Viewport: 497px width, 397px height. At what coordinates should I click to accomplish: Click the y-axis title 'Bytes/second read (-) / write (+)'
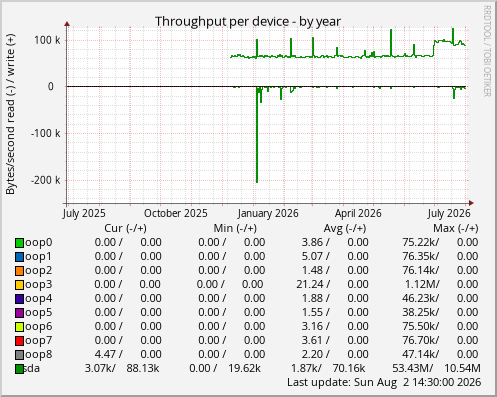tap(11, 114)
